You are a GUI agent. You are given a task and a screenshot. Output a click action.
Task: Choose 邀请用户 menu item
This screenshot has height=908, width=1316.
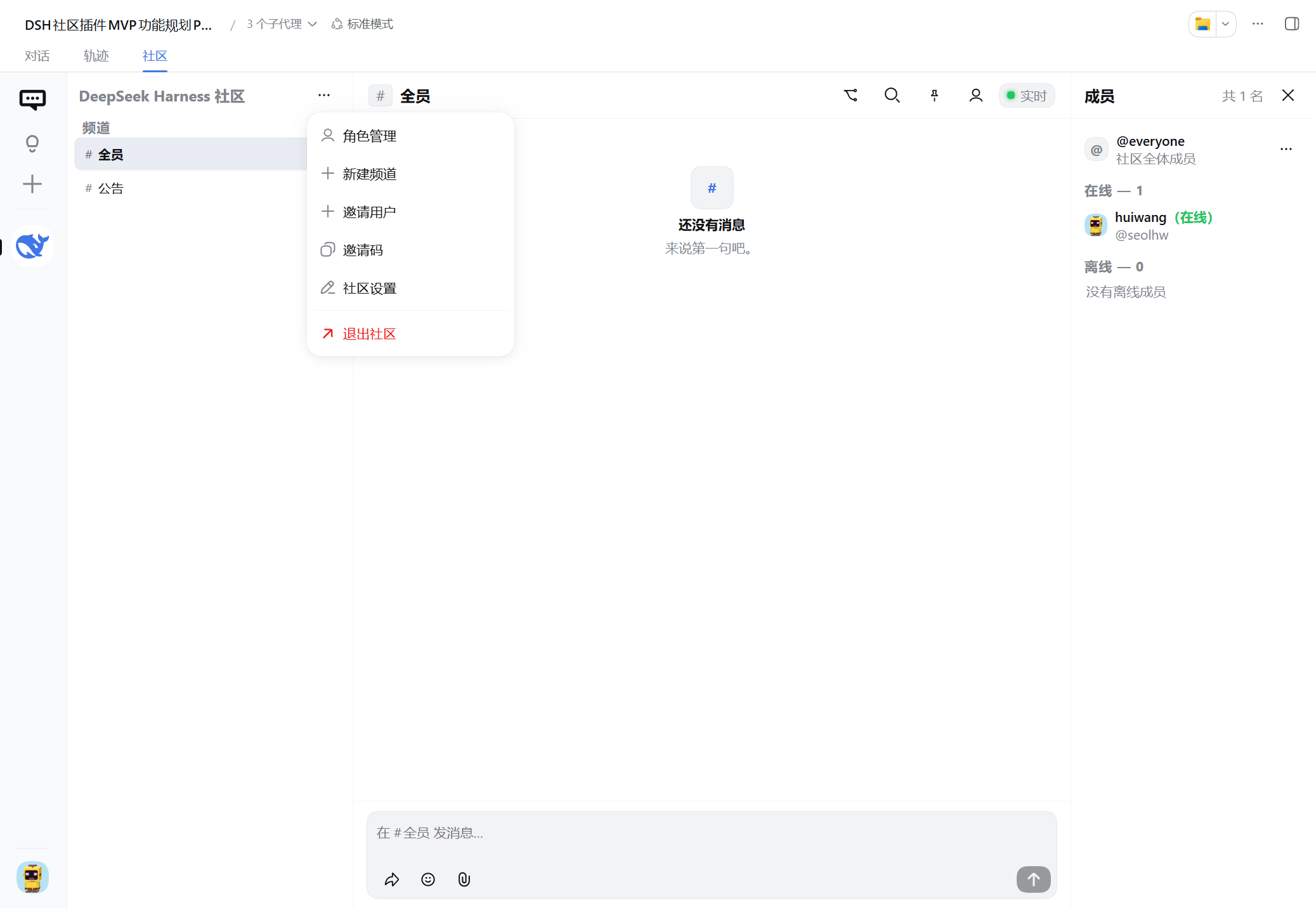pyautogui.click(x=410, y=212)
